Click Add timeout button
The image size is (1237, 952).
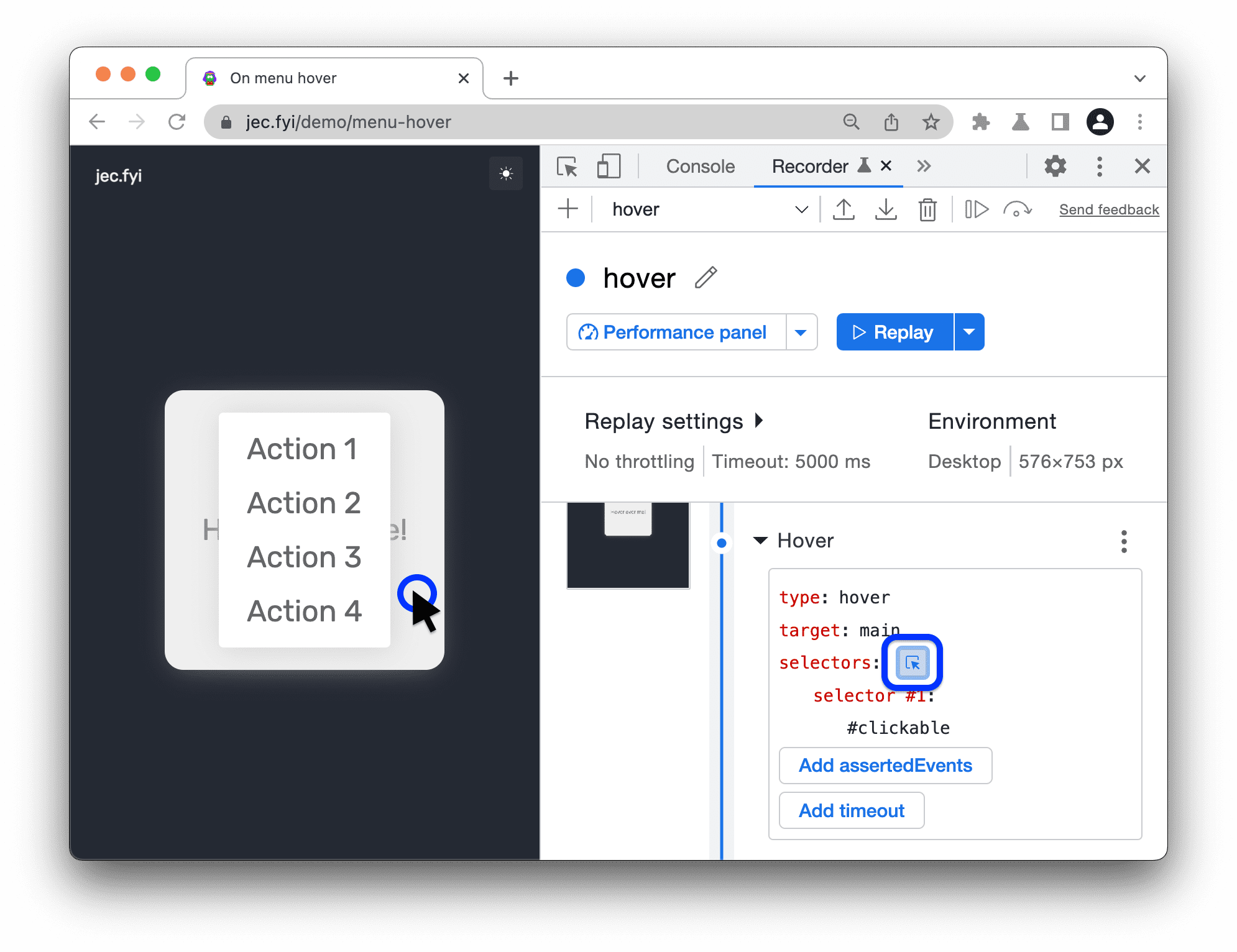(851, 808)
